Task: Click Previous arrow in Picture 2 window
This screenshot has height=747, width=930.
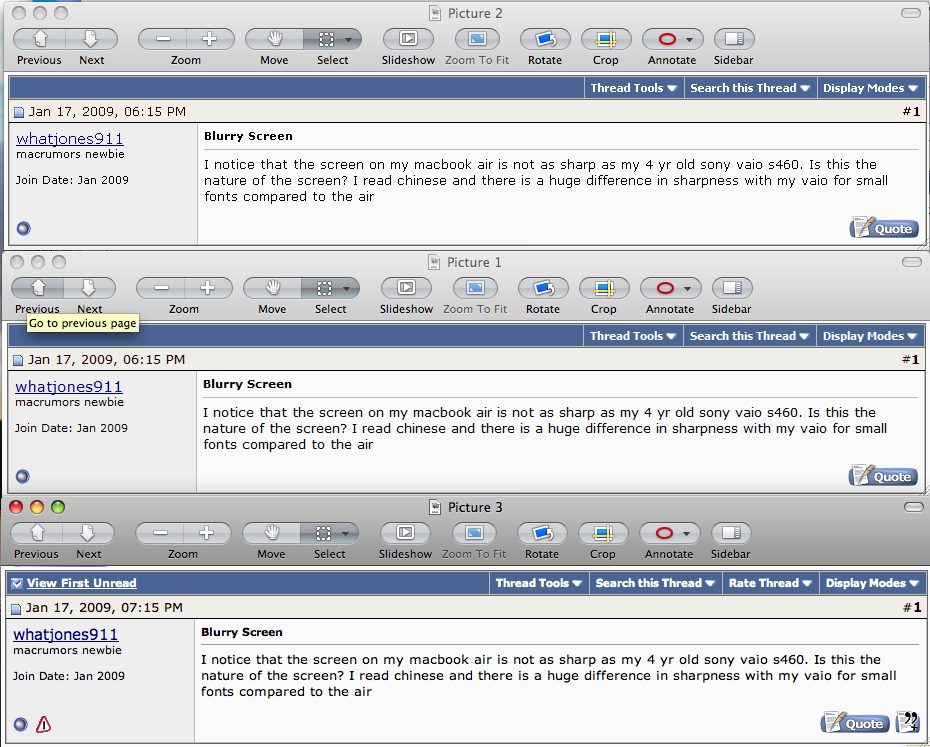Action: pos(39,39)
